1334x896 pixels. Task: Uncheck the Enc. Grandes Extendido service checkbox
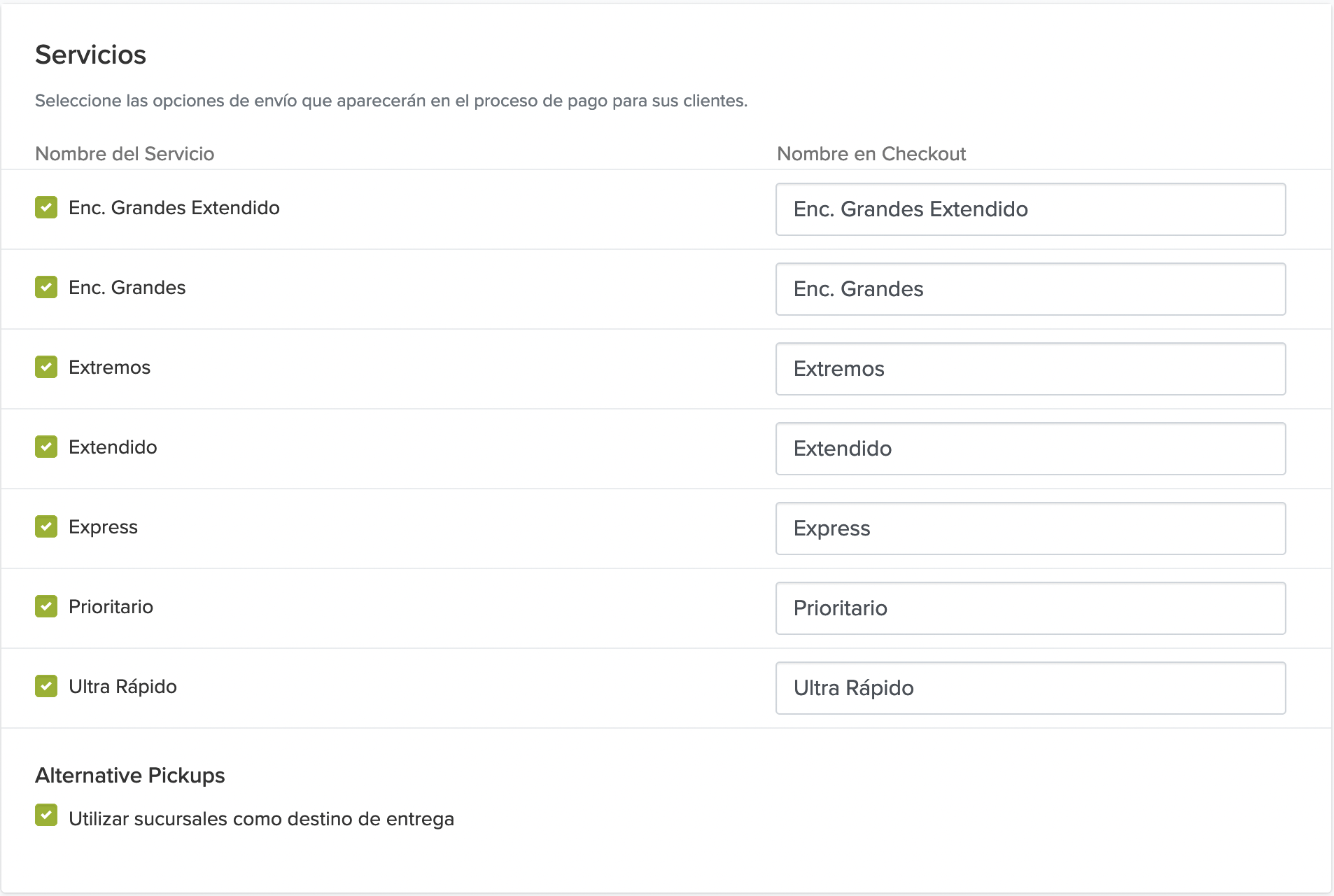tap(46, 208)
